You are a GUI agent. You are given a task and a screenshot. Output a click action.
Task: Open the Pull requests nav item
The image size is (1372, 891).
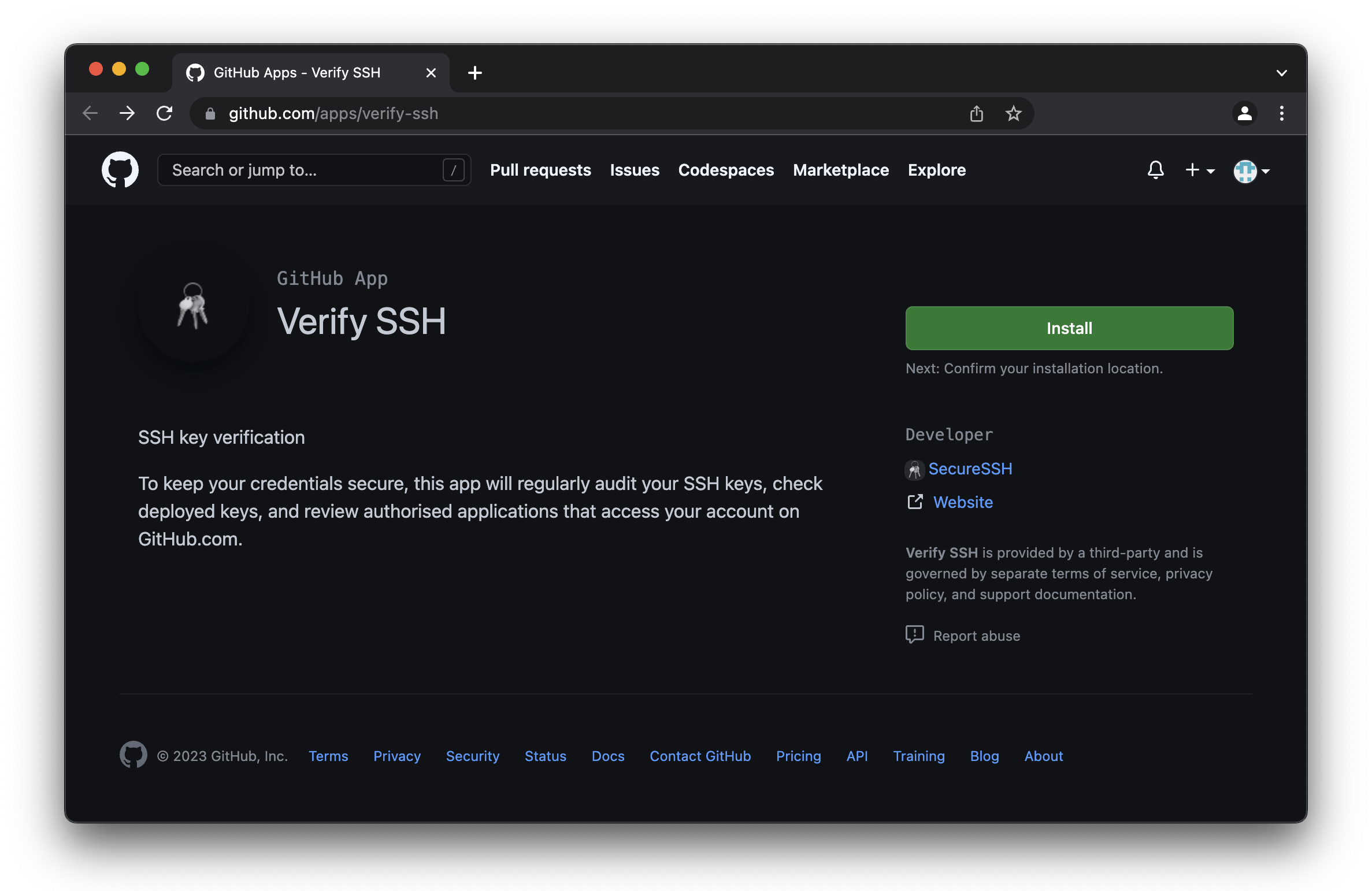point(540,170)
